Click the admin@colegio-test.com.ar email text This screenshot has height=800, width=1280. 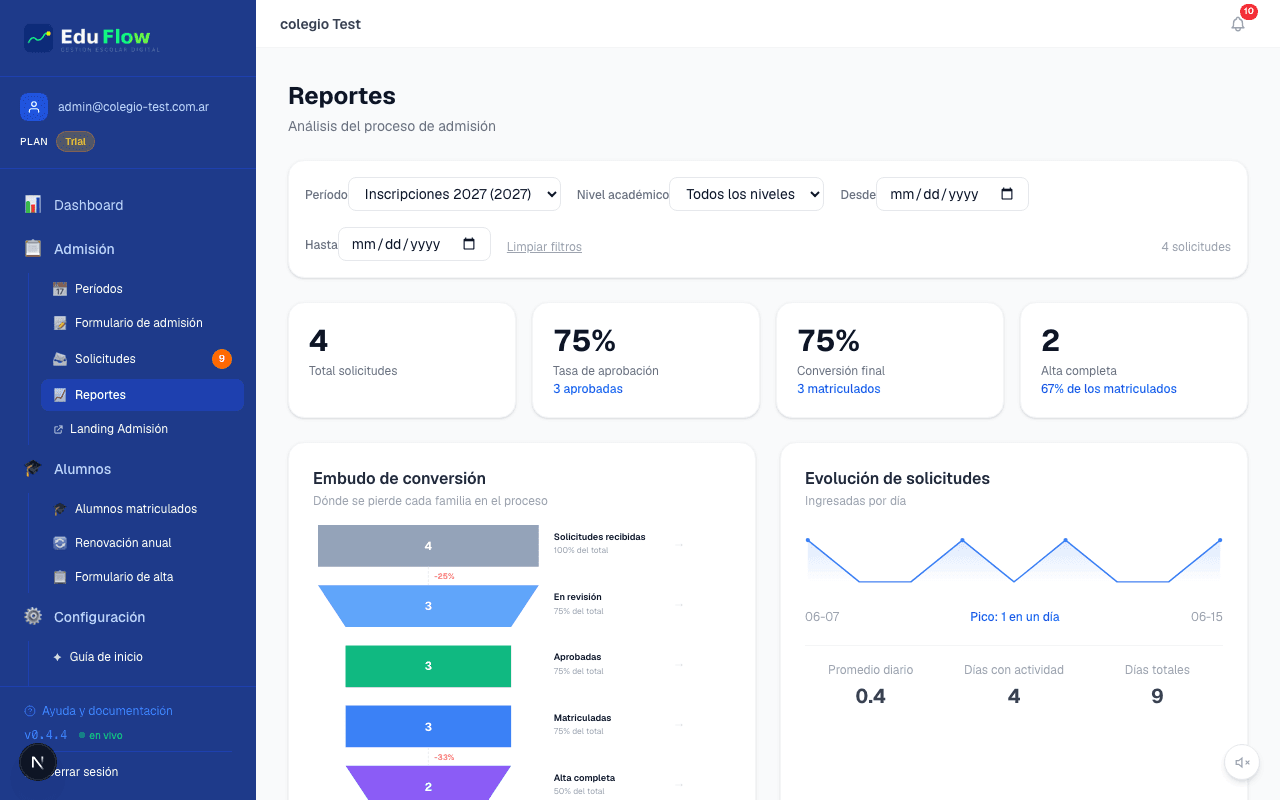coord(133,107)
